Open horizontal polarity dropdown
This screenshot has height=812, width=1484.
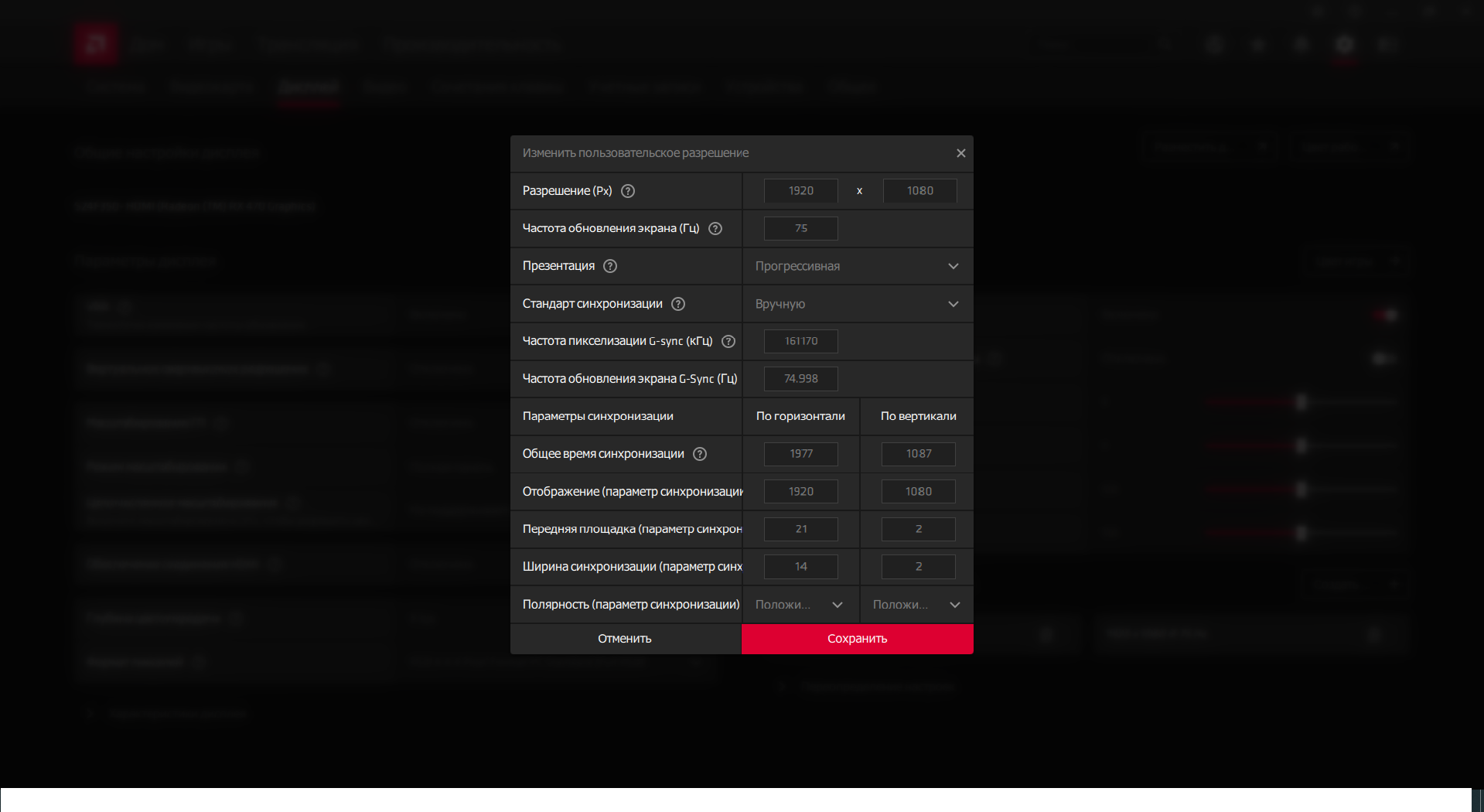pos(800,605)
